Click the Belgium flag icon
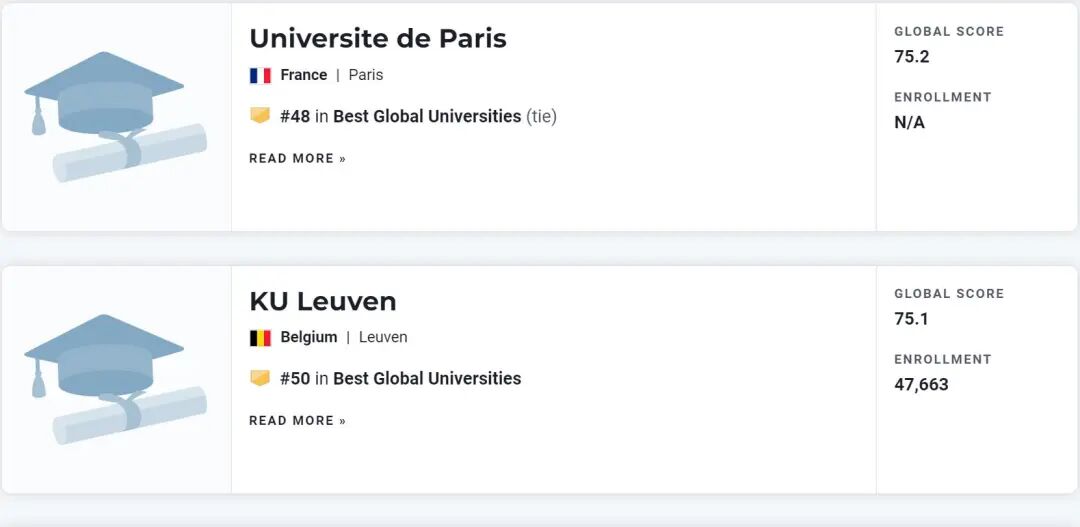Image resolution: width=1080 pixels, height=527 pixels. point(260,338)
